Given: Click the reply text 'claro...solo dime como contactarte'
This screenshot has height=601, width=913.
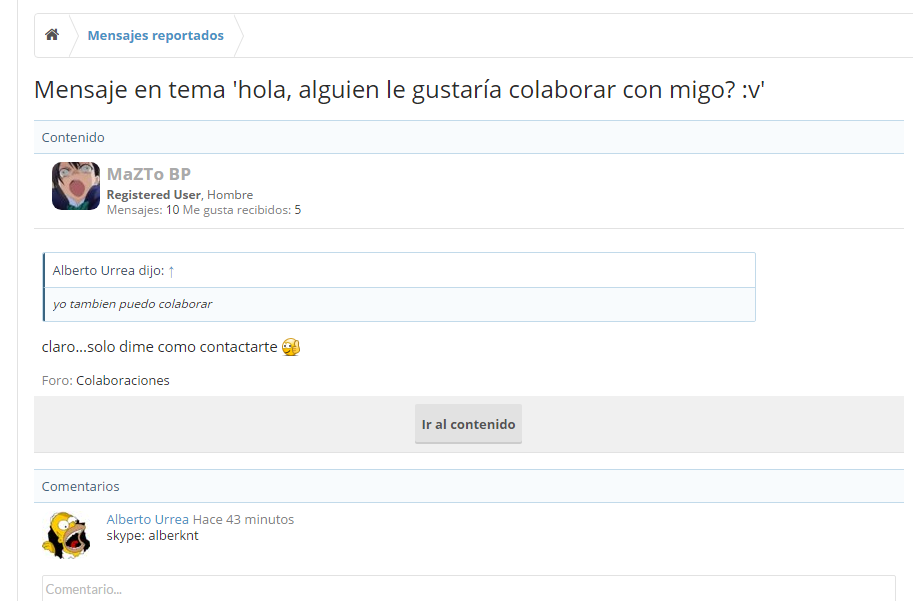Looking at the screenshot, I should coord(159,347).
